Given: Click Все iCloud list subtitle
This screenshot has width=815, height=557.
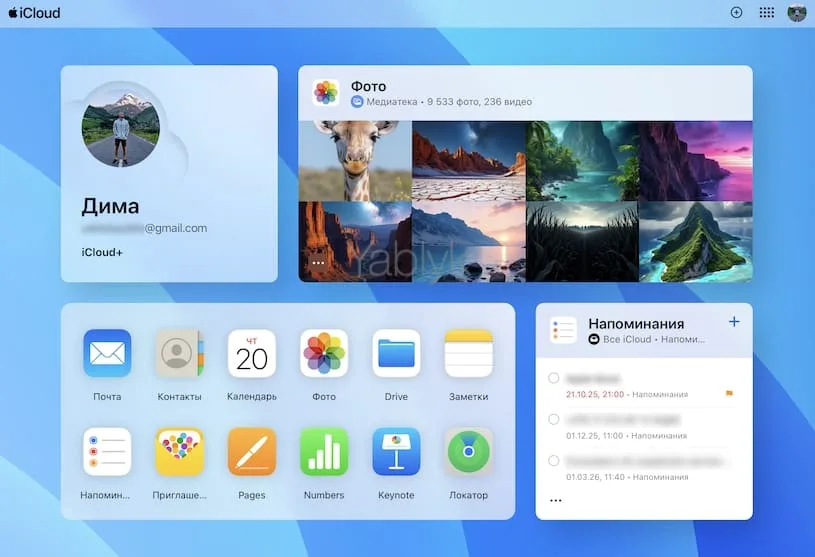Looking at the screenshot, I should coord(627,339).
